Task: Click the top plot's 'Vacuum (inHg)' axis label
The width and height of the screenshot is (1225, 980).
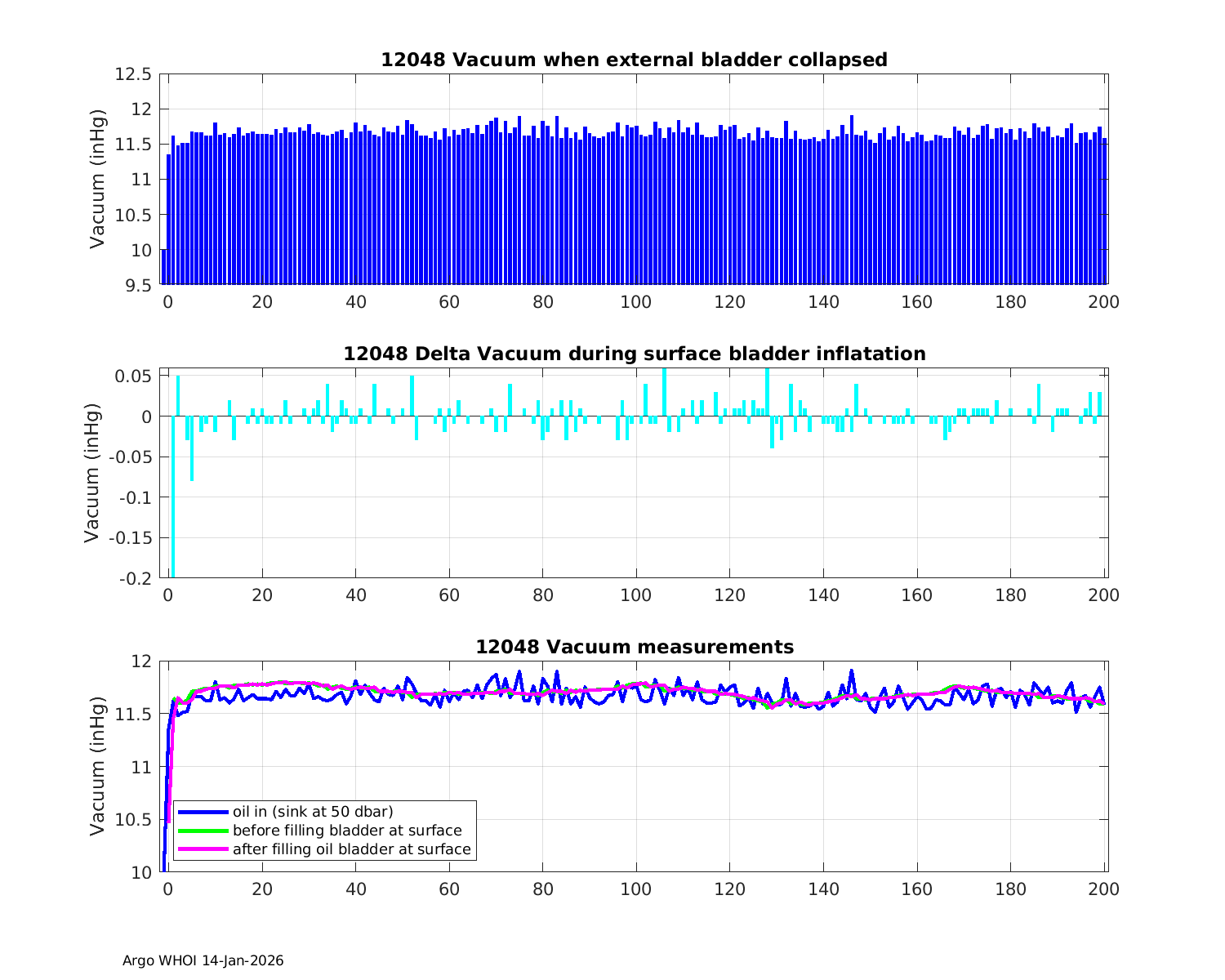Action: [x=98, y=179]
